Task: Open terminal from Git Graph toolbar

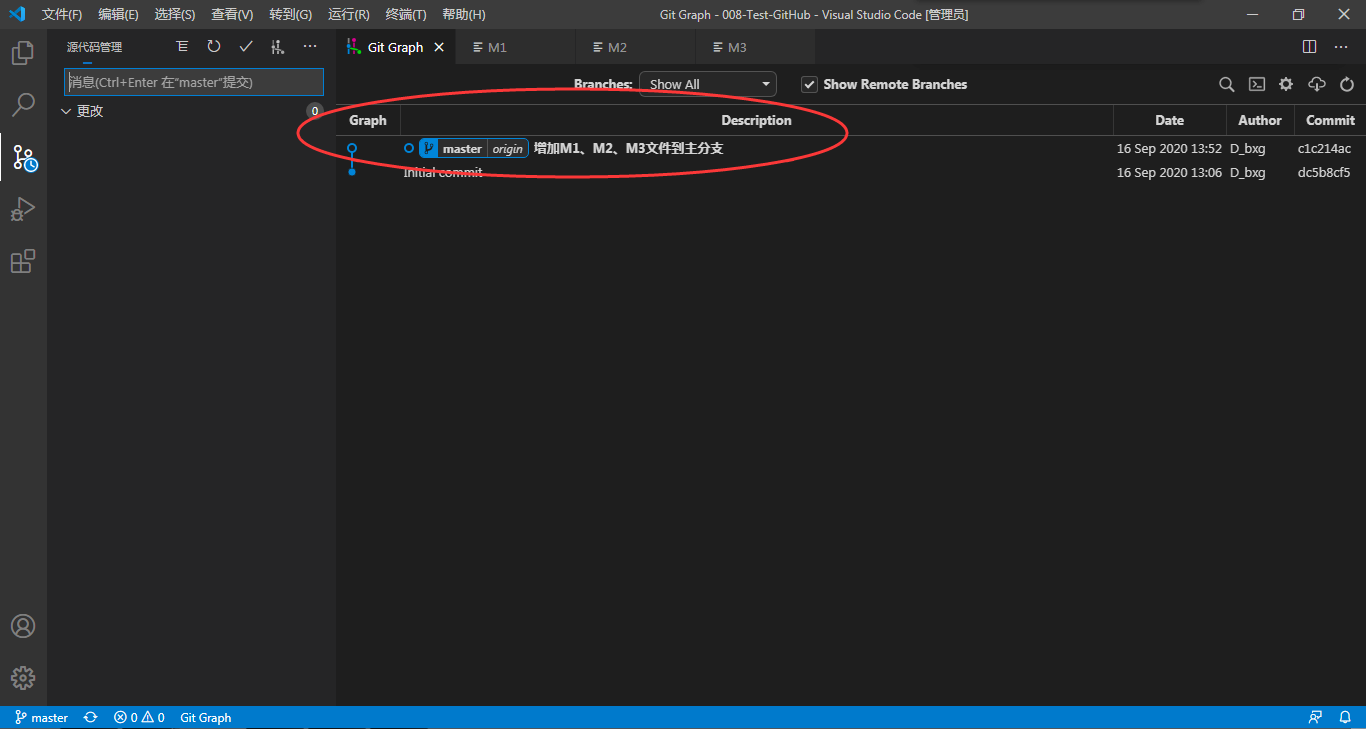Action: coord(1257,84)
